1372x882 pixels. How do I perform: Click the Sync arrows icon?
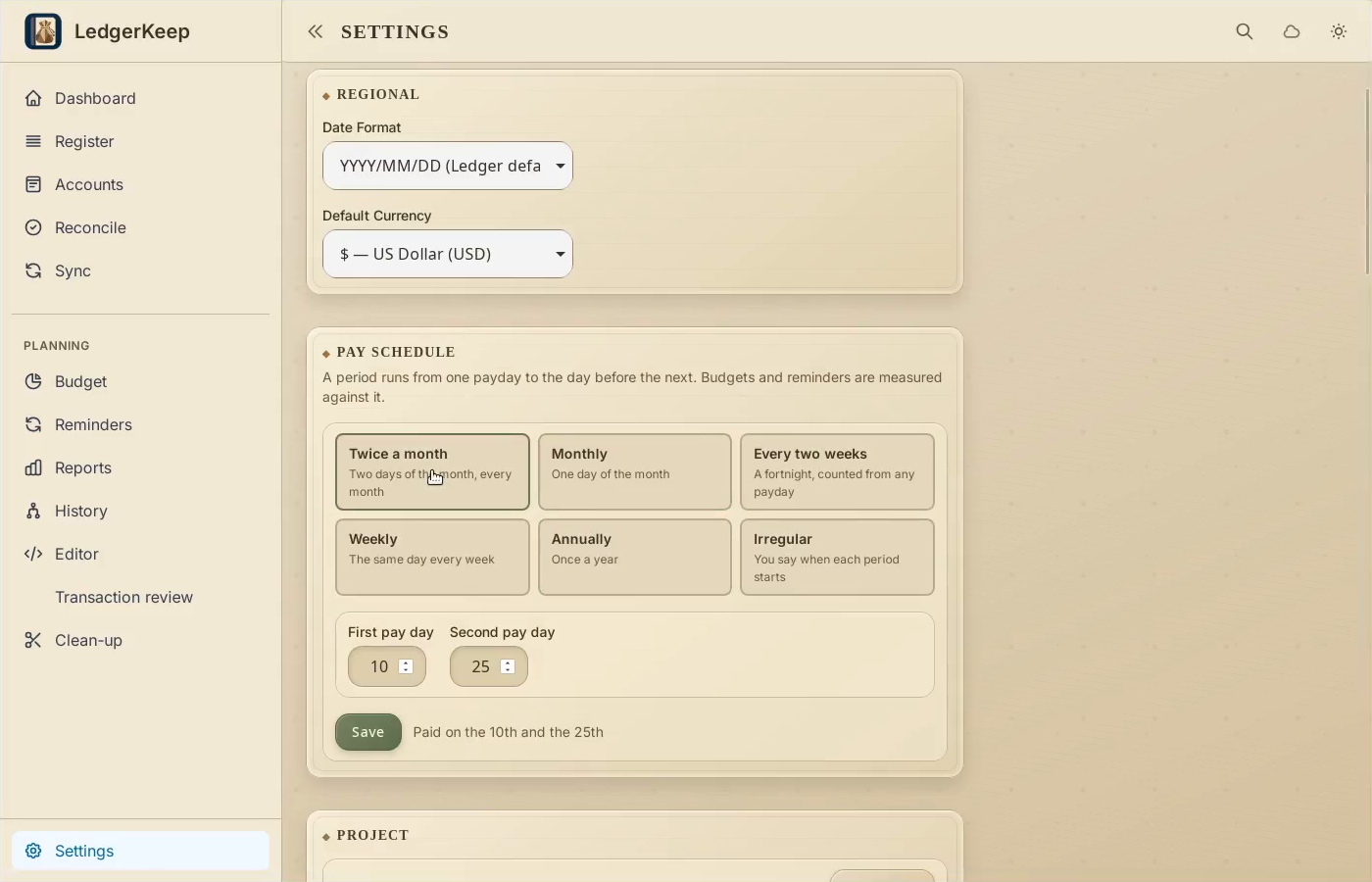[33, 270]
